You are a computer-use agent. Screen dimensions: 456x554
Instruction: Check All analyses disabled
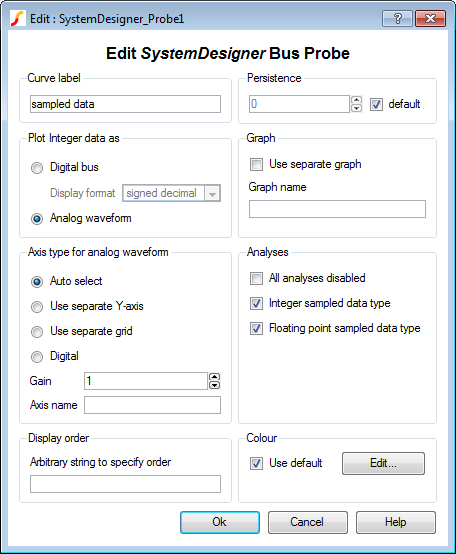(x=256, y=278)
